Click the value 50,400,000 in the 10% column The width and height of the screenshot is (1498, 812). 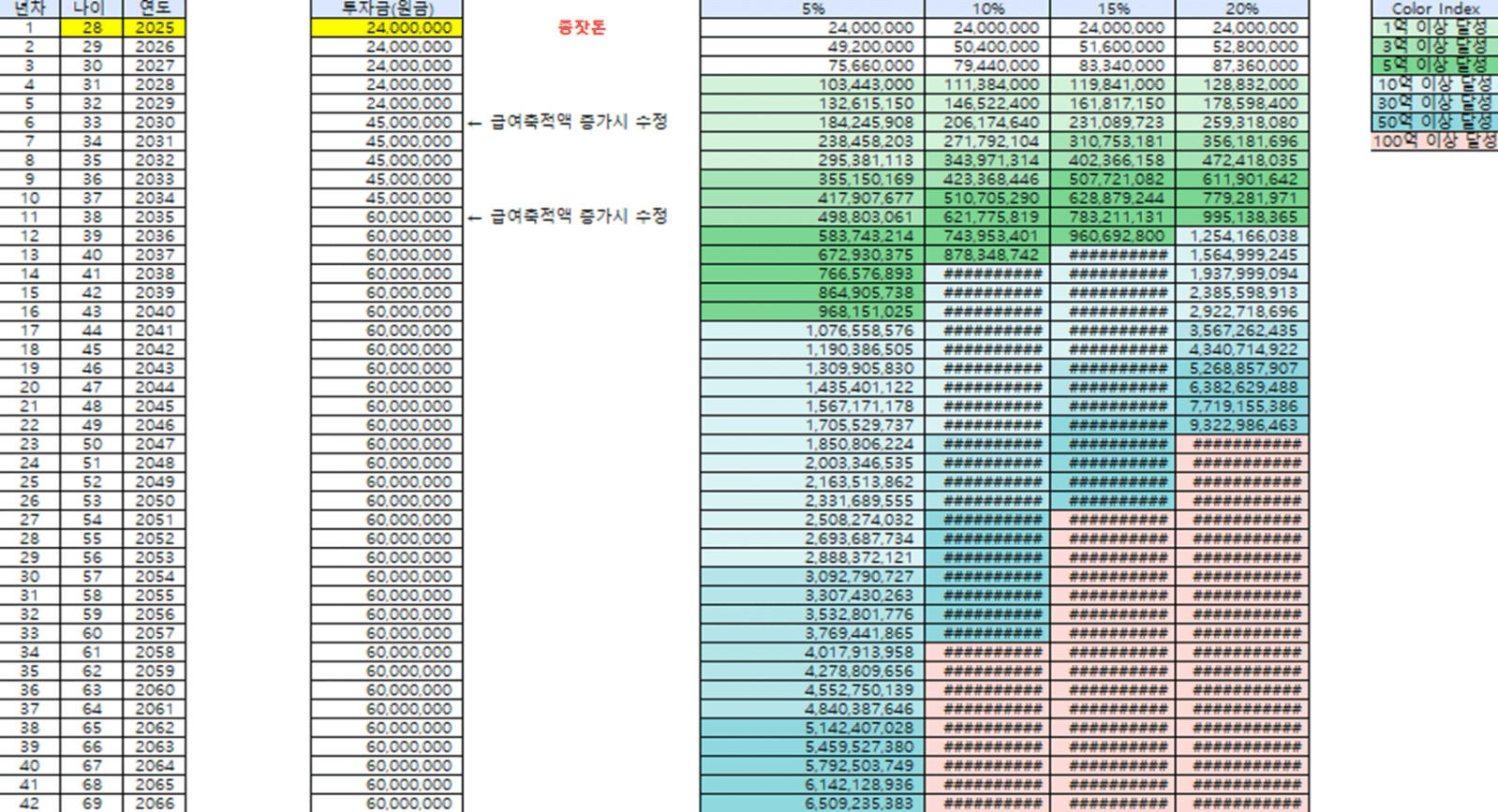click(x=987, y=46)
